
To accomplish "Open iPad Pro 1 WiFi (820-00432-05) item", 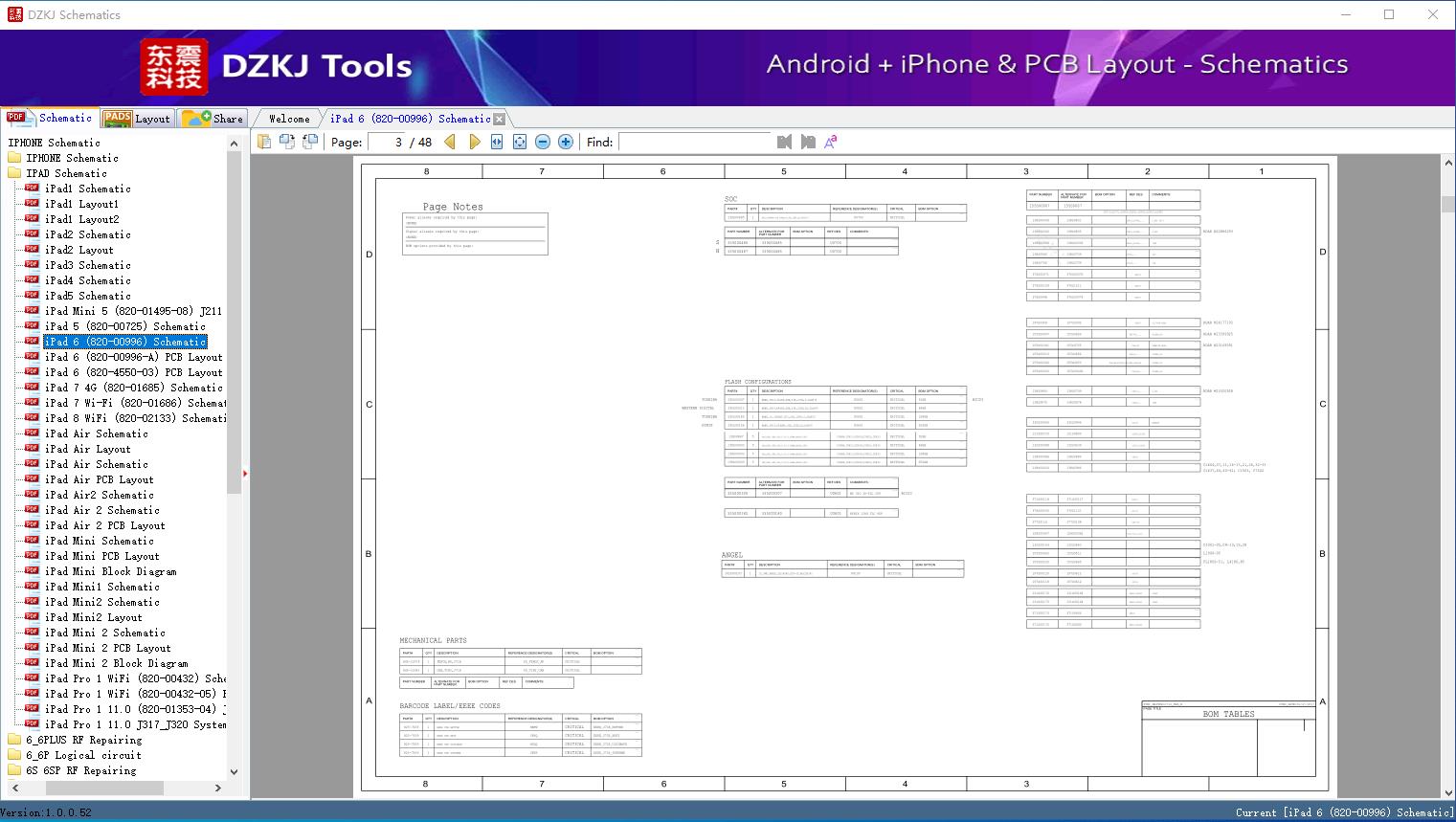I will (x=135, y=694).
